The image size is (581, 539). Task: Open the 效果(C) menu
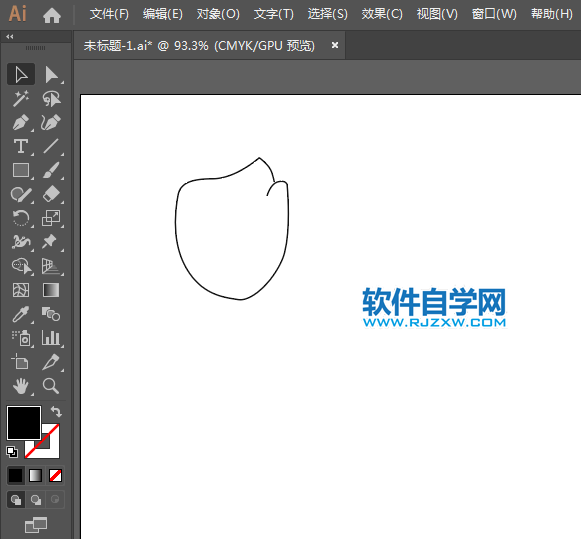382,14
